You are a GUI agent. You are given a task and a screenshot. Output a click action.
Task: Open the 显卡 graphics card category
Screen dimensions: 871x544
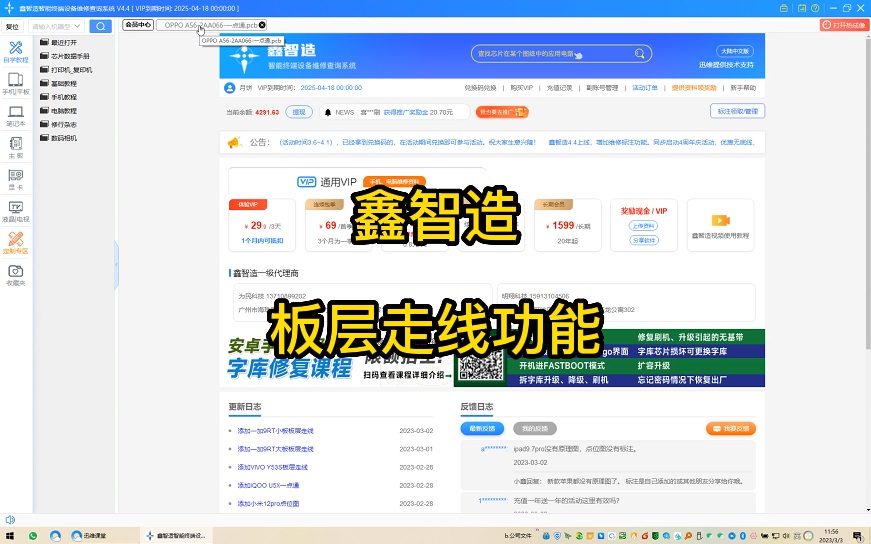click(x=15, y=178)
